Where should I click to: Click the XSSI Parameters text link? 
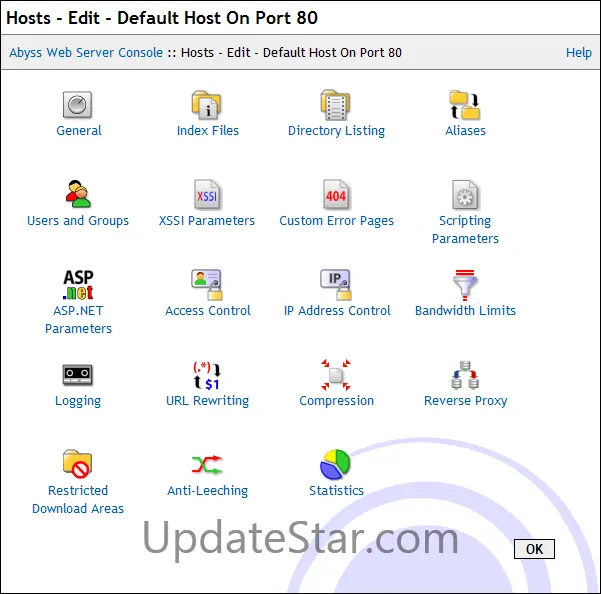pos(207,221)
